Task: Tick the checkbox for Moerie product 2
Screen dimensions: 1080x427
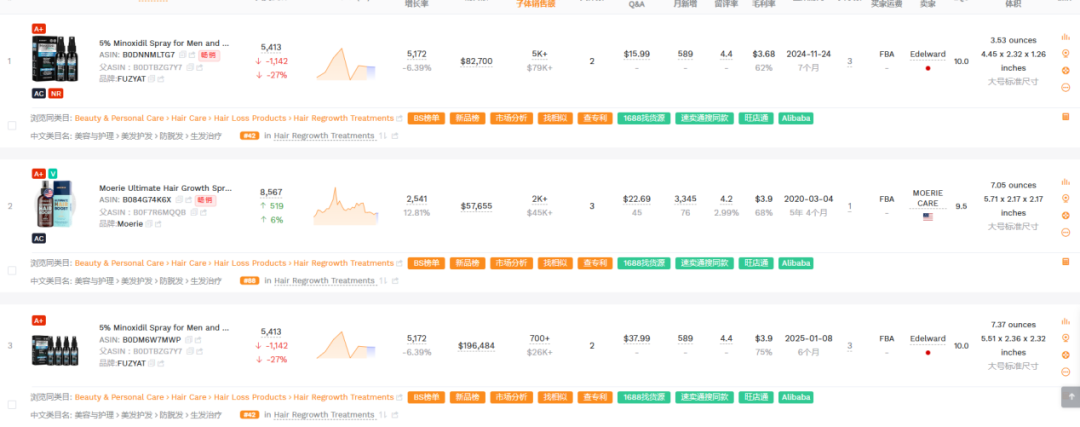Action: click(12, 271)
